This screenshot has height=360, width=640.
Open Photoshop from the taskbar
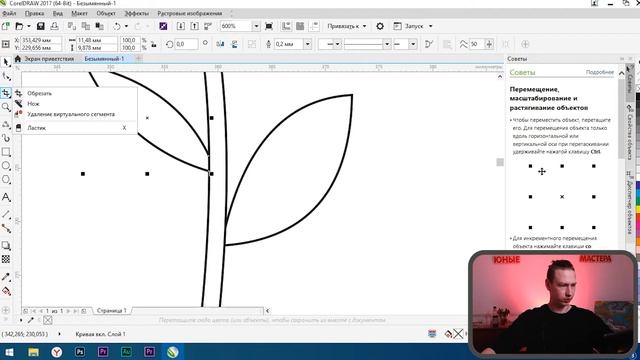pyautogui.click(x=80, y=352)
